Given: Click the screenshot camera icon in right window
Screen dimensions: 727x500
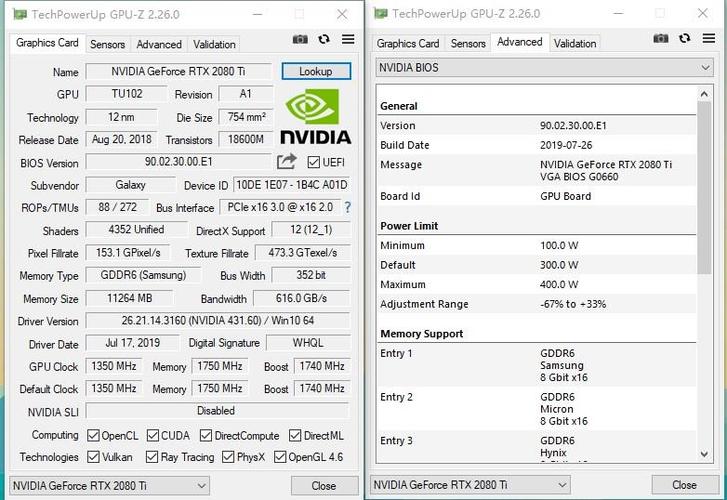Looking at the screenshot, I should click(661, 38).
